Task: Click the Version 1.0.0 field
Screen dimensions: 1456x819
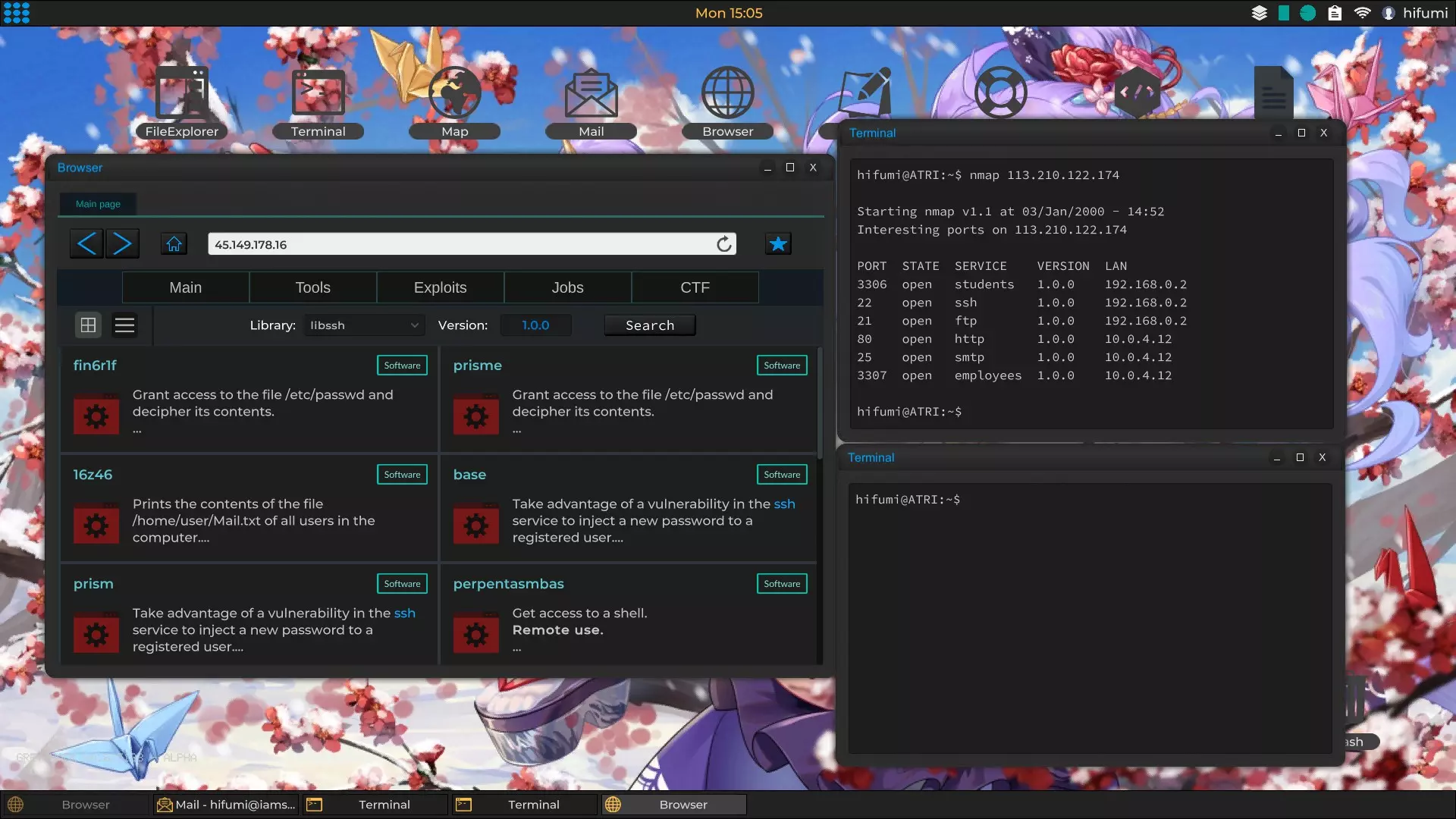Action: pos(535,325)
